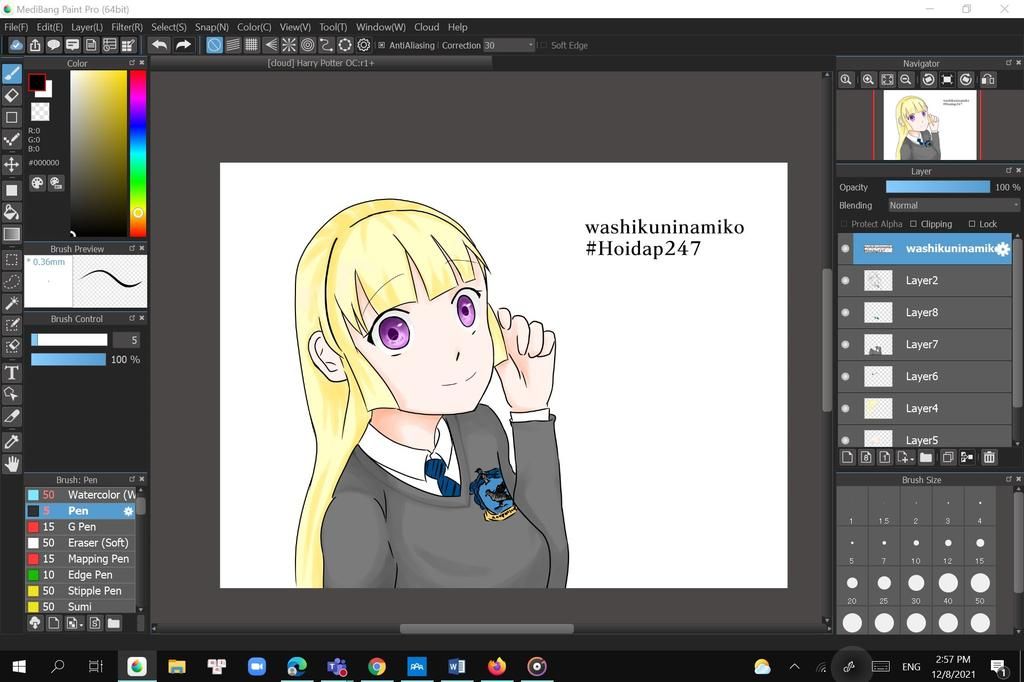Enable the Clipping checkbox
The width and height of the screenshot is (1024, 682).
(x=914, y=223)
